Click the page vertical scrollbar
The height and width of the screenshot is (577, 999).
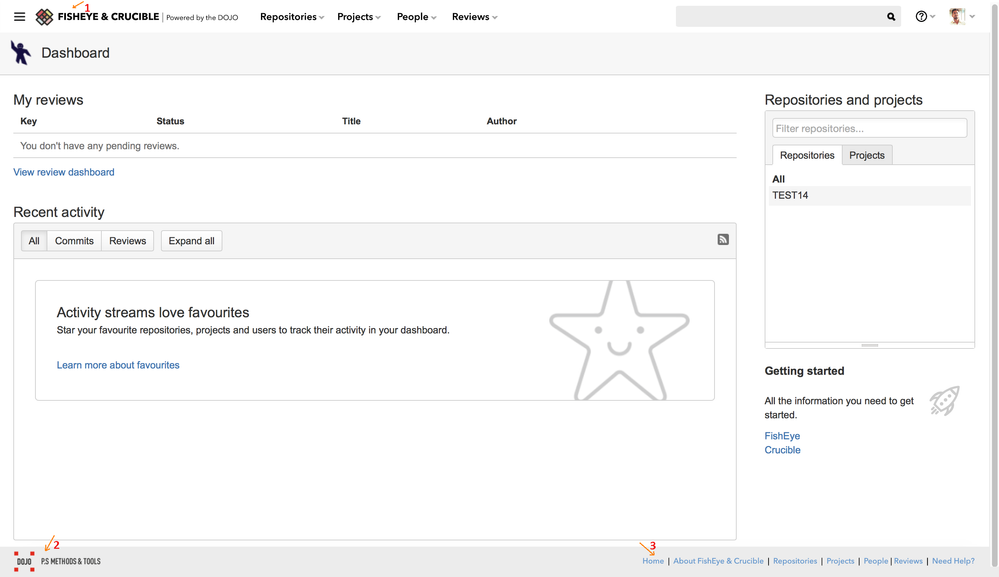(x=994, y=283)
